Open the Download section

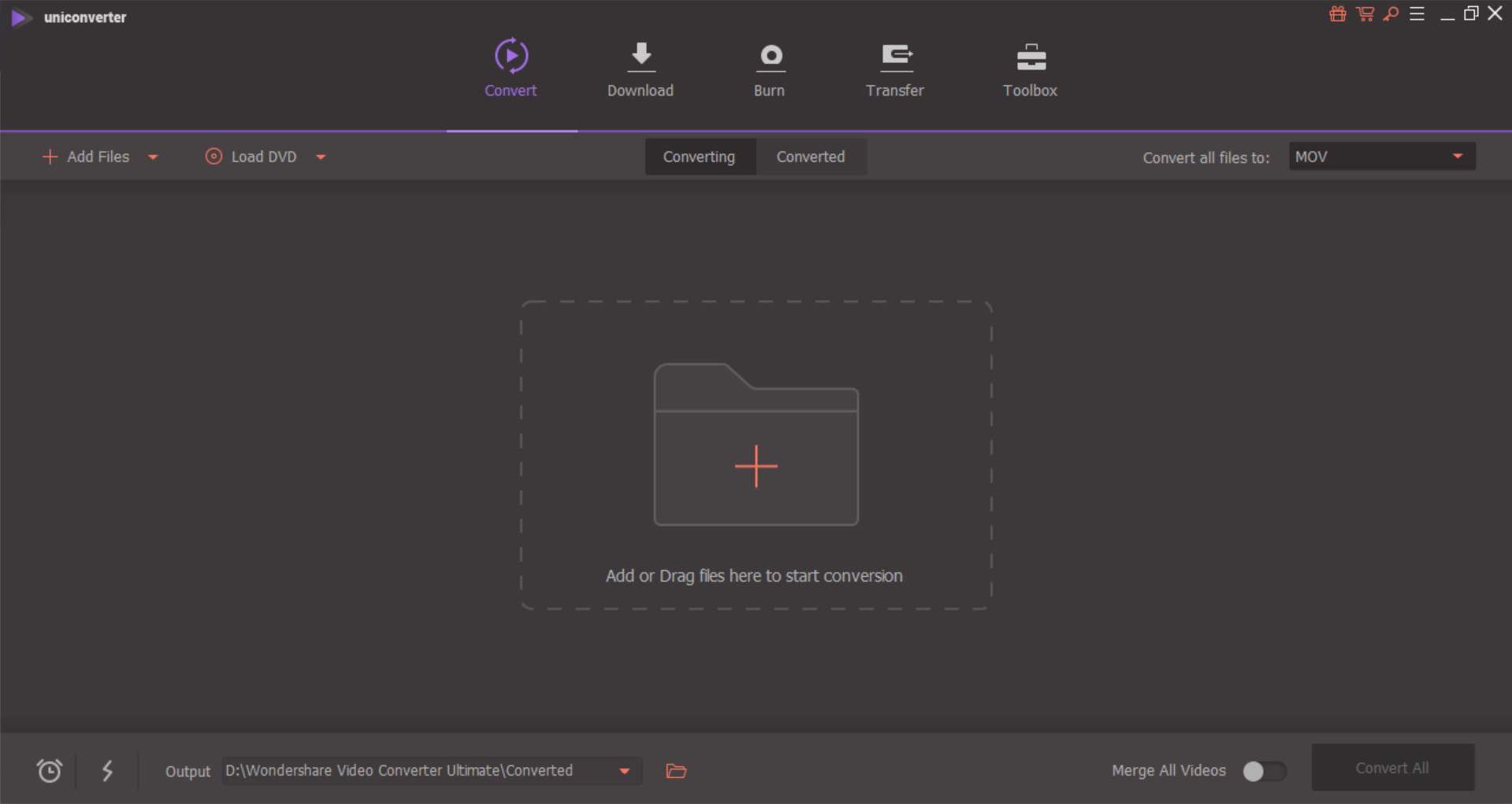point(640,69)
